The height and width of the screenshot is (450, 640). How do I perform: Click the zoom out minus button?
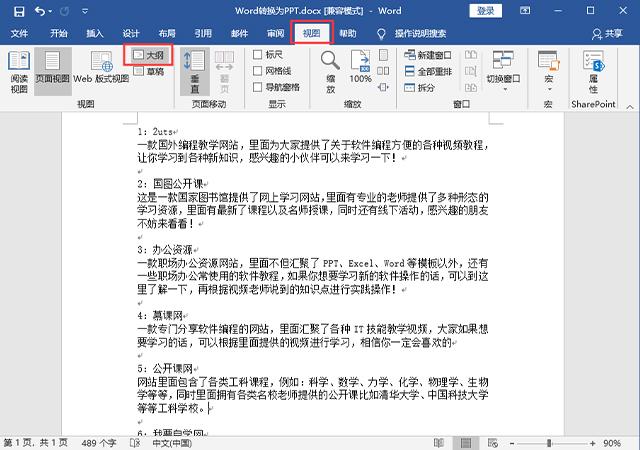pyautogui.click(x=512, y=443)
